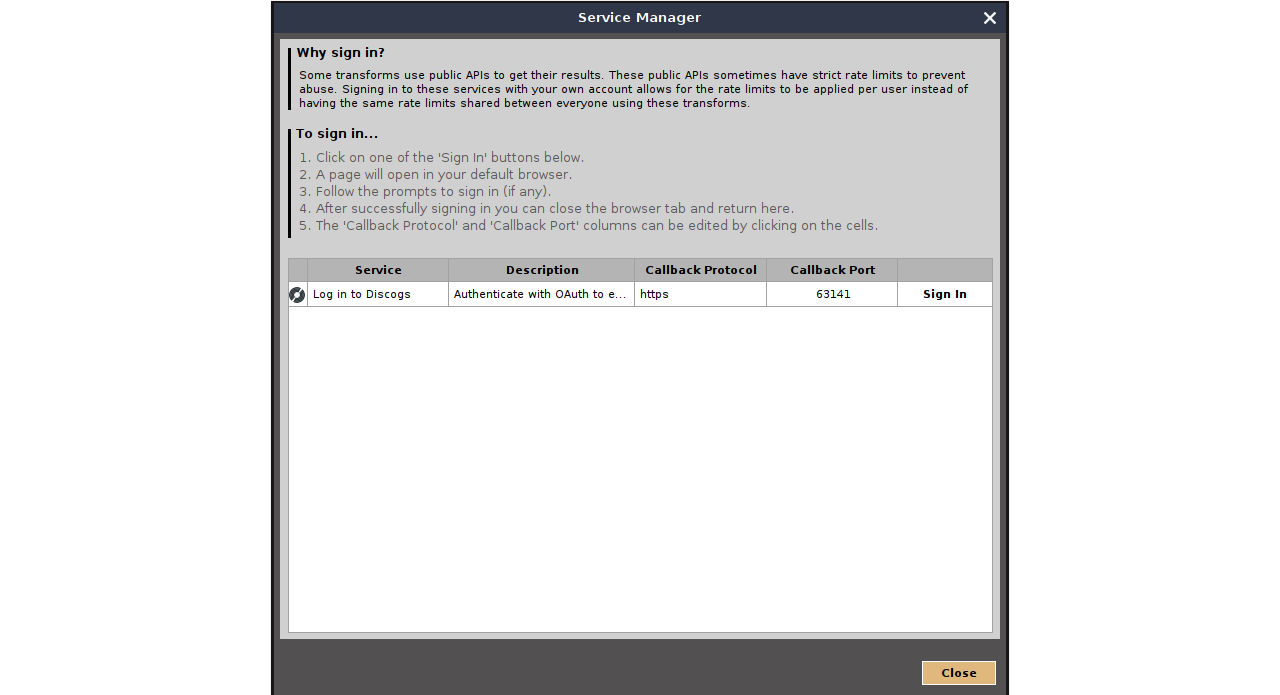Click the 'To sign in...' heading
Image resolution: width=1280 pixels, height=695 pixels.
pyautogui.click(x=337, y=134)
